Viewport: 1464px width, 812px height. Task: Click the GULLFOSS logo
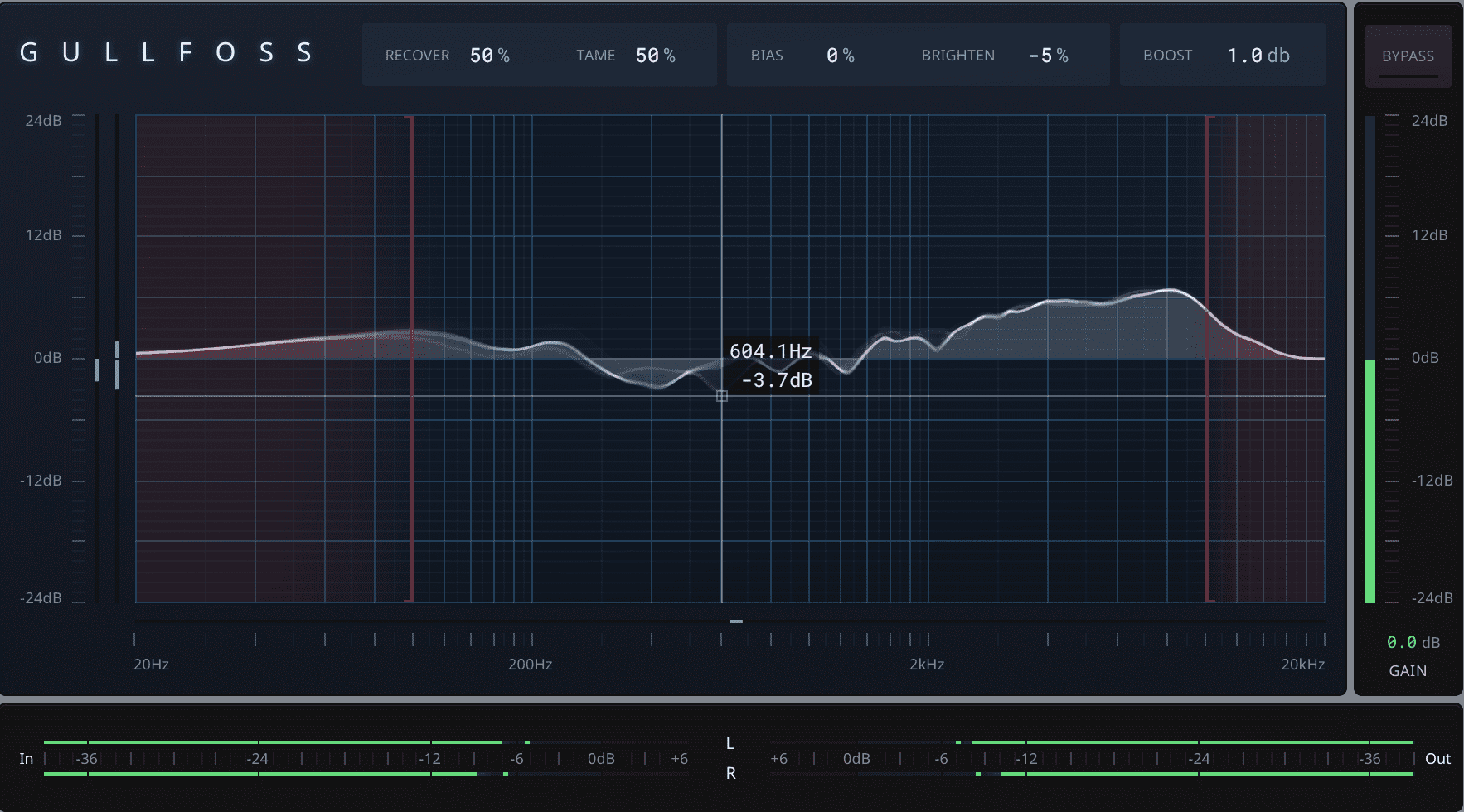166,52
